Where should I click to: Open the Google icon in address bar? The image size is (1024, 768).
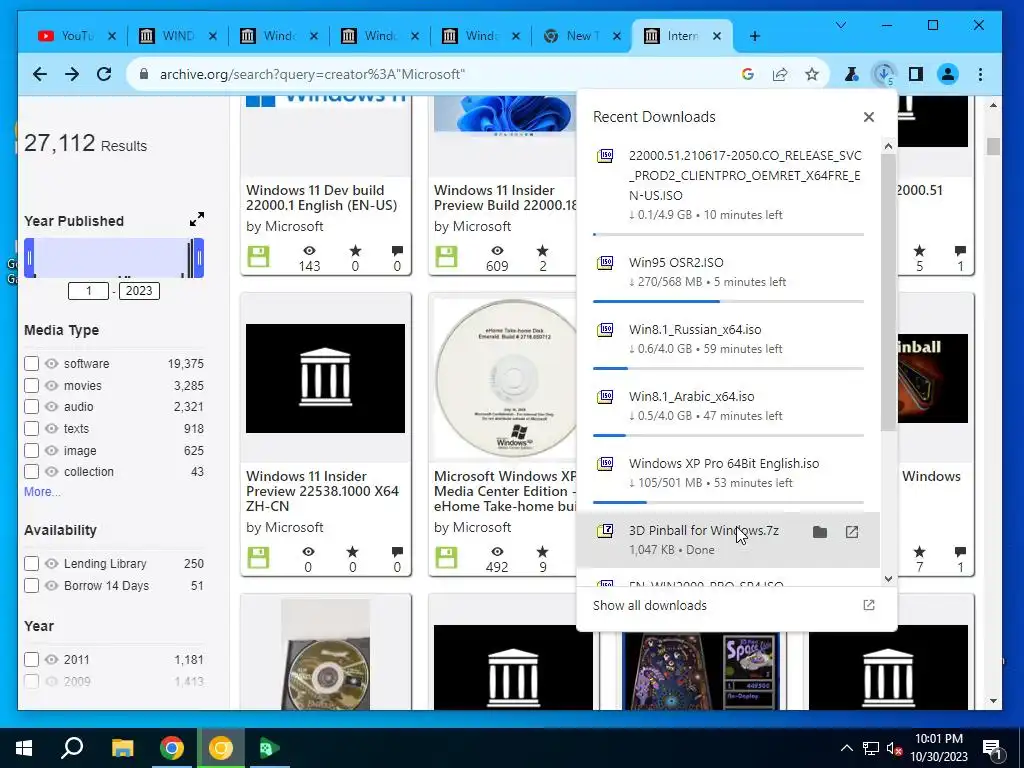click(748, 74)
